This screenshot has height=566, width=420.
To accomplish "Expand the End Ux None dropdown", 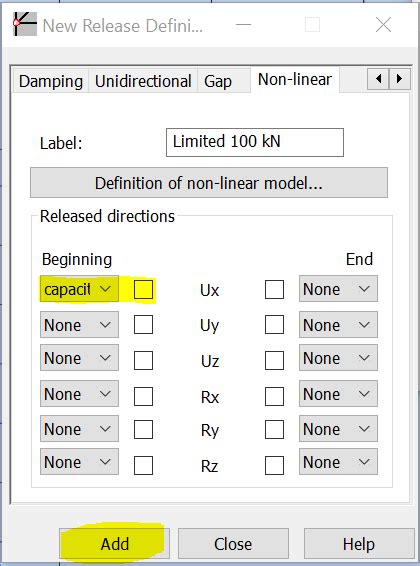I will click(338, 289).
